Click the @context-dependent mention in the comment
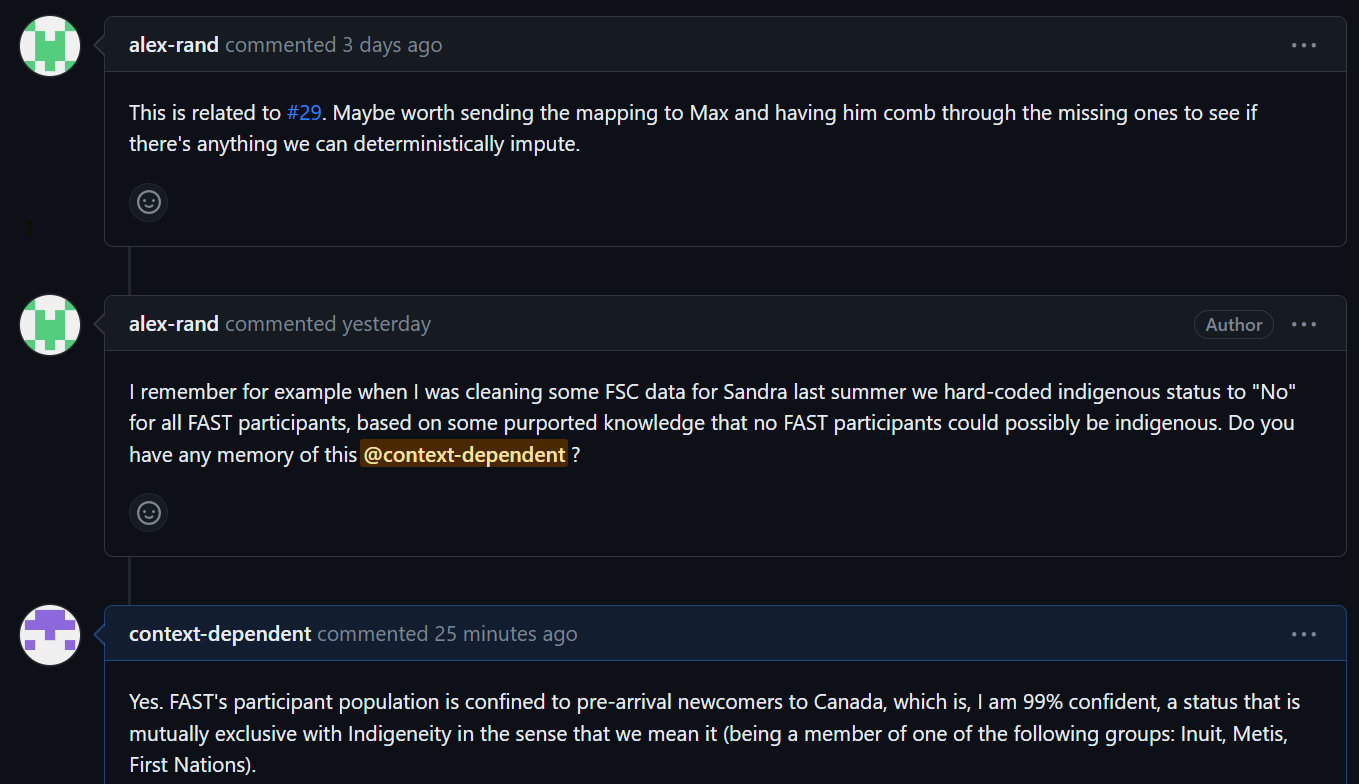This screenshot has width=1359, height=784. point(464,455)
